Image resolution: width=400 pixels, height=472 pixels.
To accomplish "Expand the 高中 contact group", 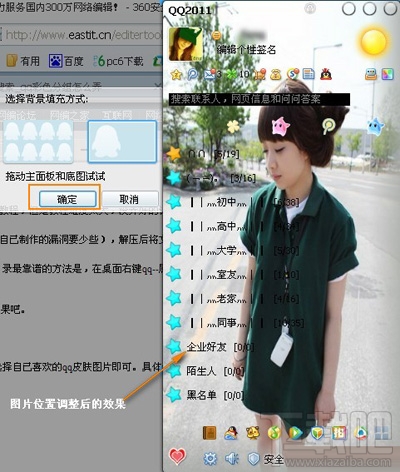I will 236,226.
